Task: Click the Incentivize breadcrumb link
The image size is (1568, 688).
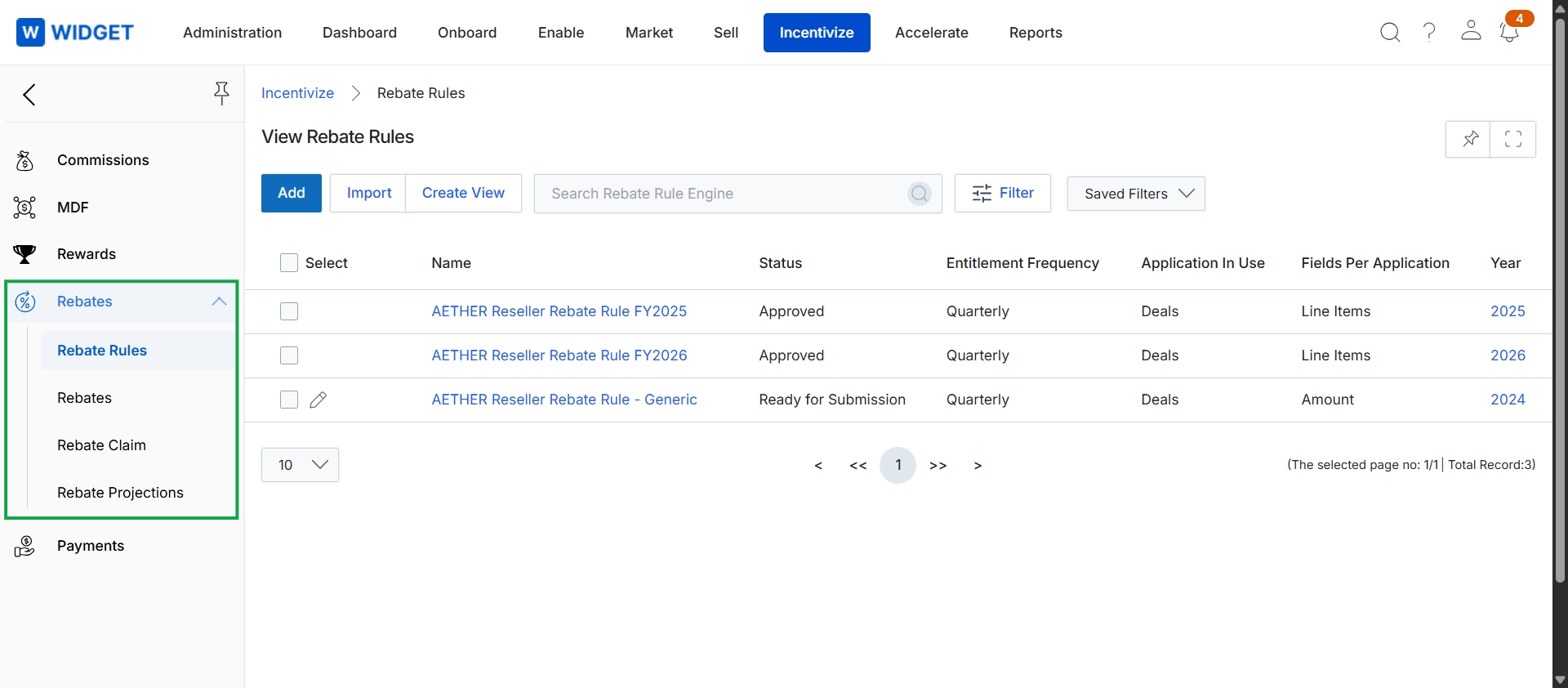Action: click(x=297, y=93)
